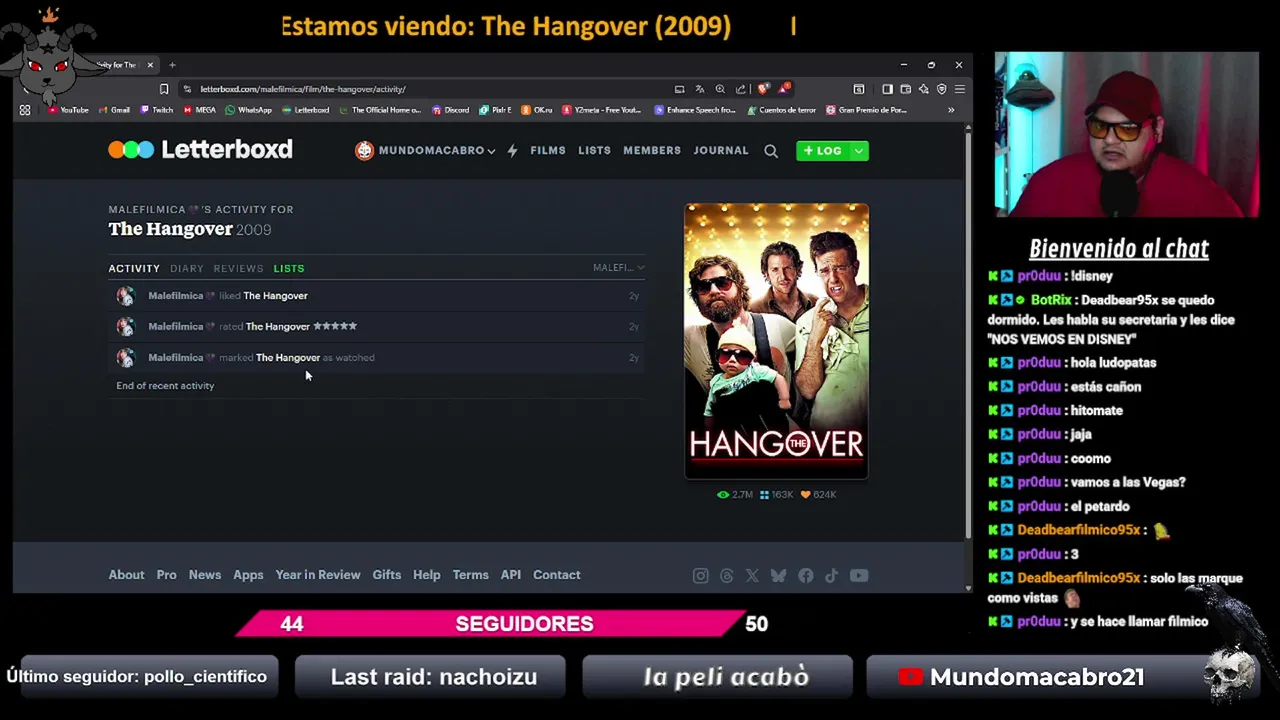
Task: Click Malefilmica name in the rated row
Action: [x=176, y=326]
